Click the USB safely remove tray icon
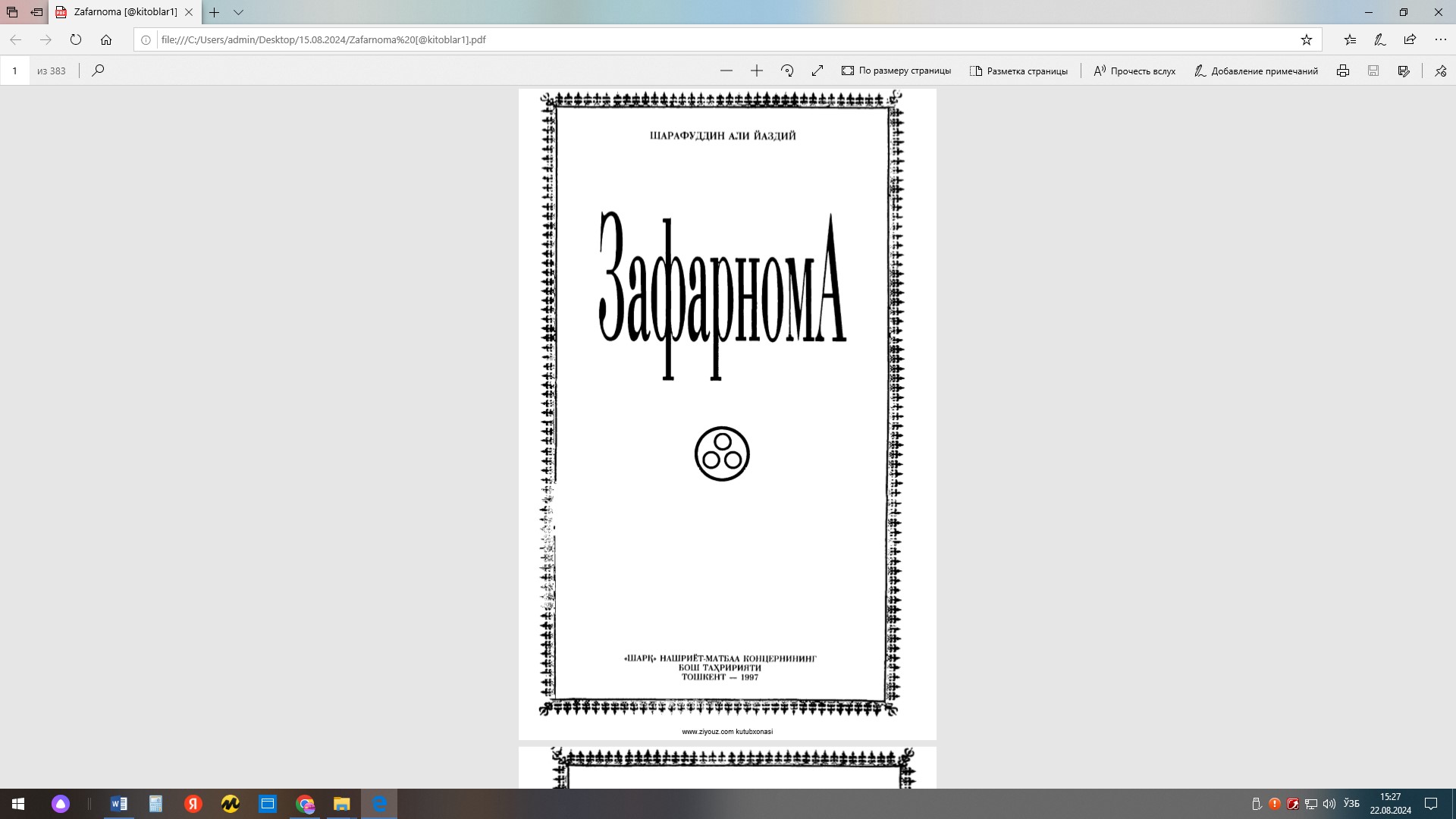Viewport: 1456px width, 819px height. click(1257, 804)
